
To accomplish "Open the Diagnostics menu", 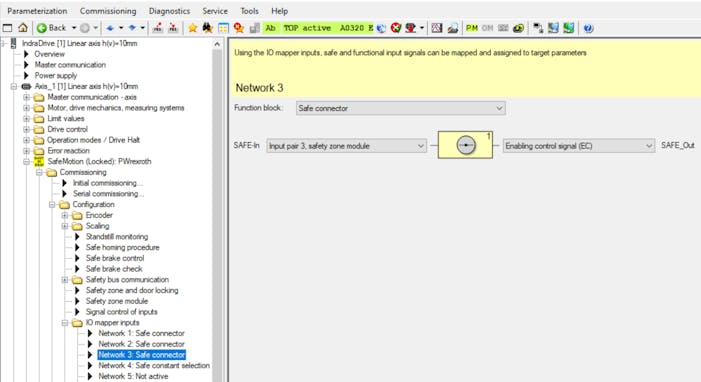I will click(x=169, y=11).
